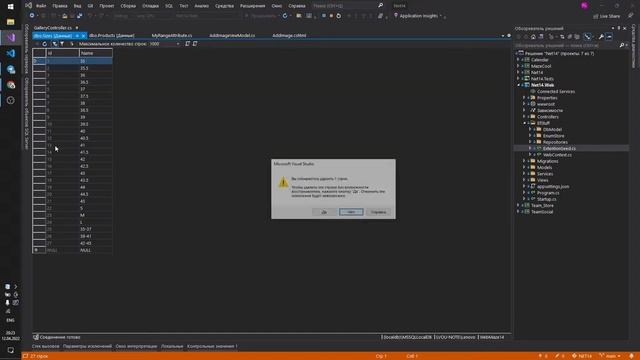Toggle the highlighted sync view icon in Solution Explorer
This screenshot has height=360, width=640.
click(x=587, y=37)
